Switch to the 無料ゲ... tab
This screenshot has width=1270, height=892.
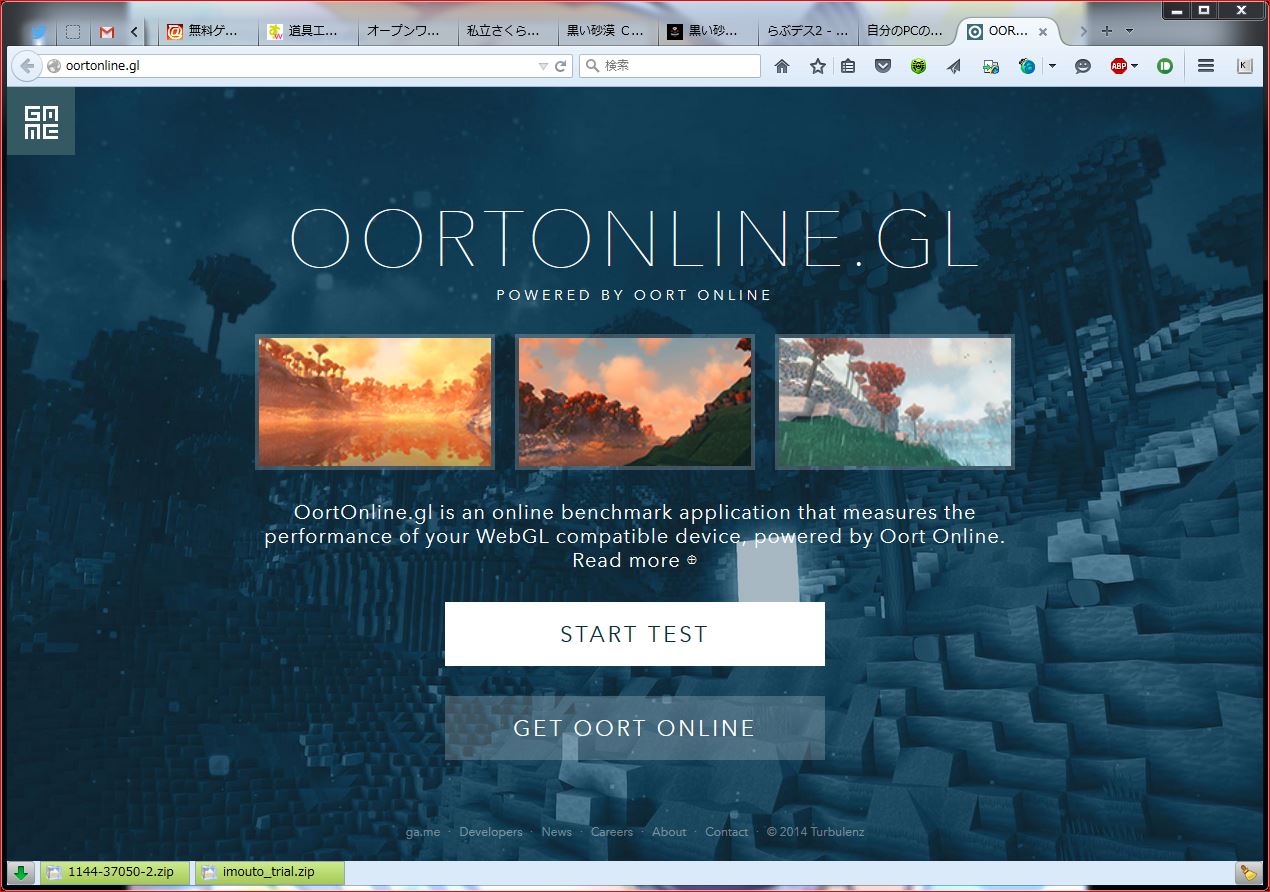point(208,32)
